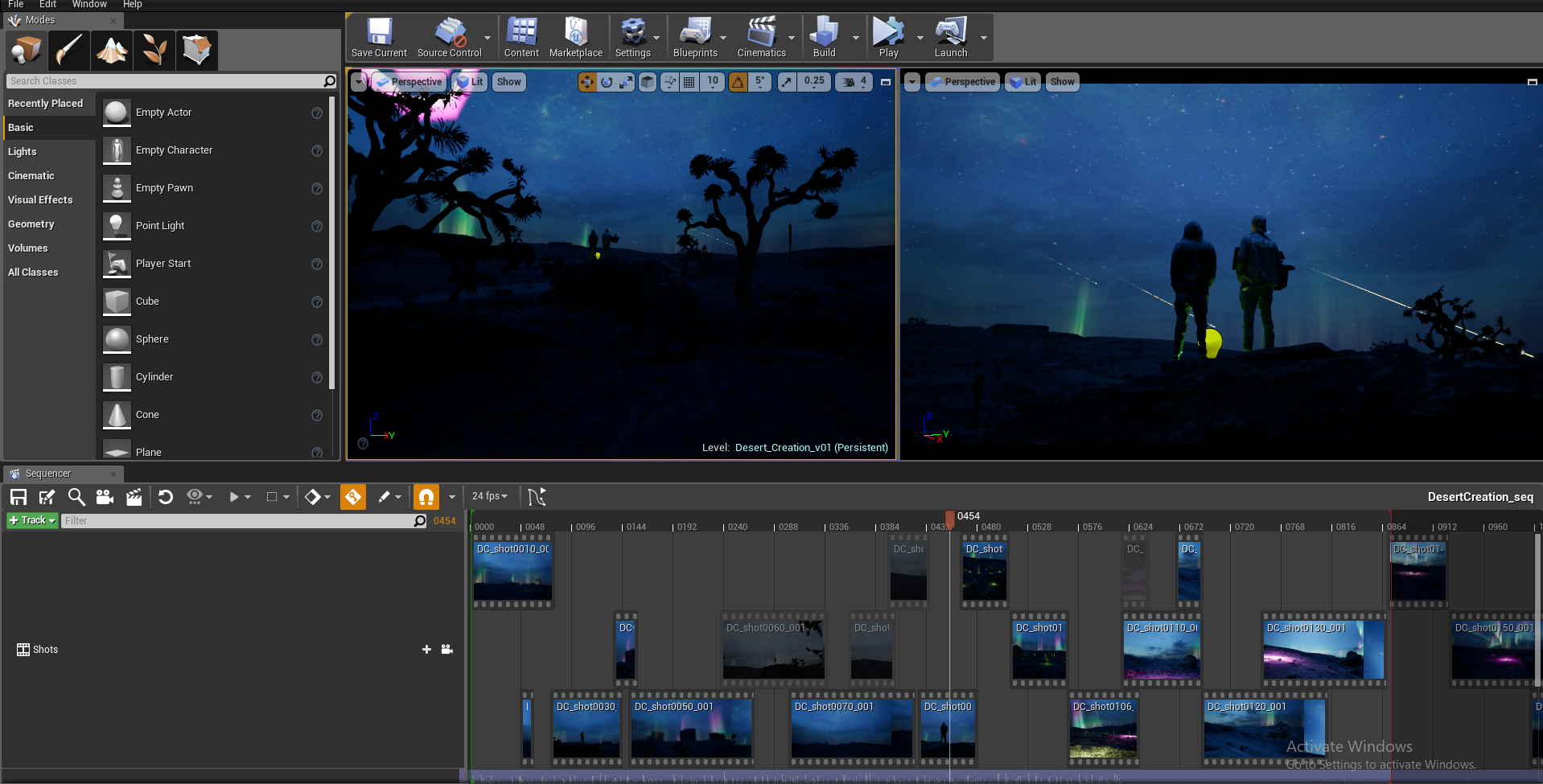1543x784 pixels.
Task: Launch the project on device
Action: coord(951,38)
